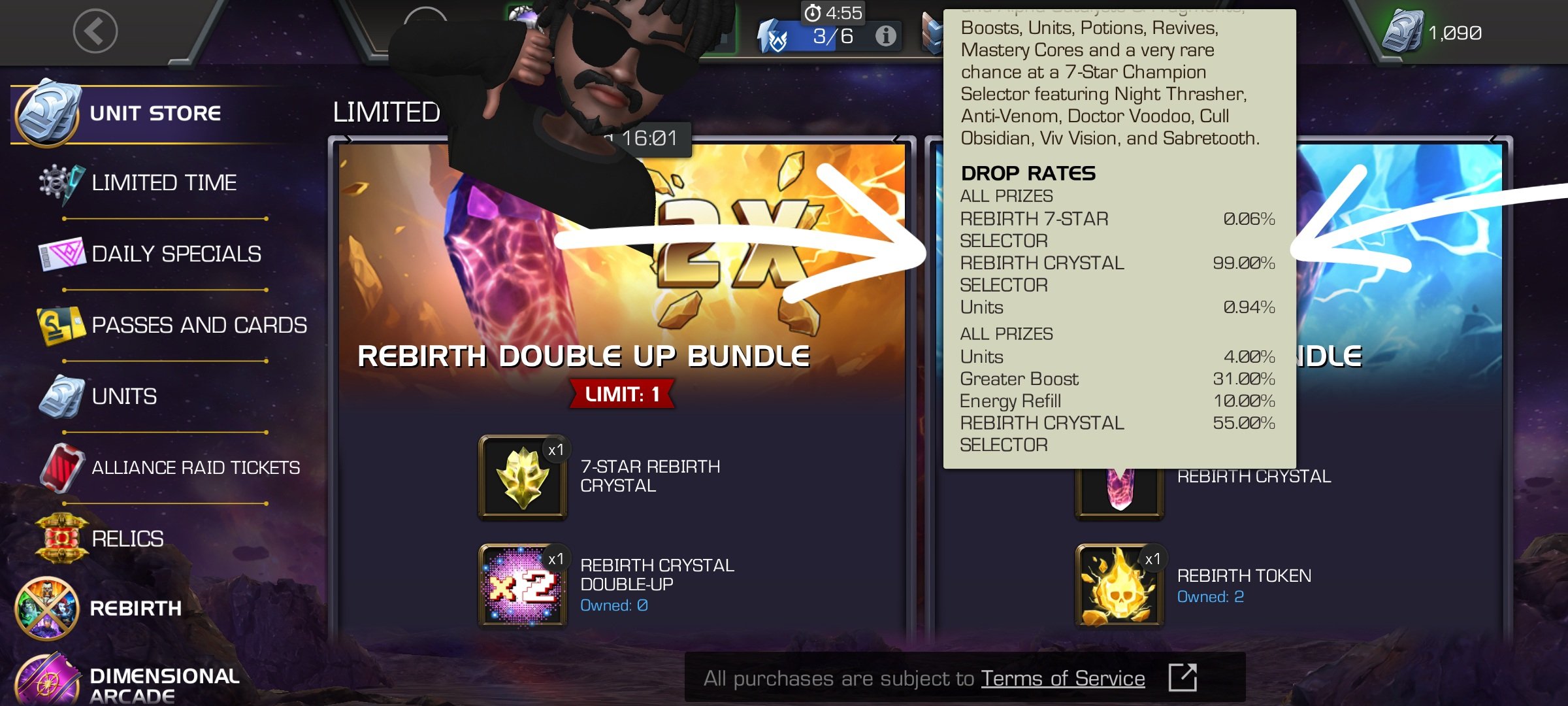The width and height of the screenshot is (1568, 706).
Task: Tap the drop rates tooltip panel
Action: coord(1120,239)
